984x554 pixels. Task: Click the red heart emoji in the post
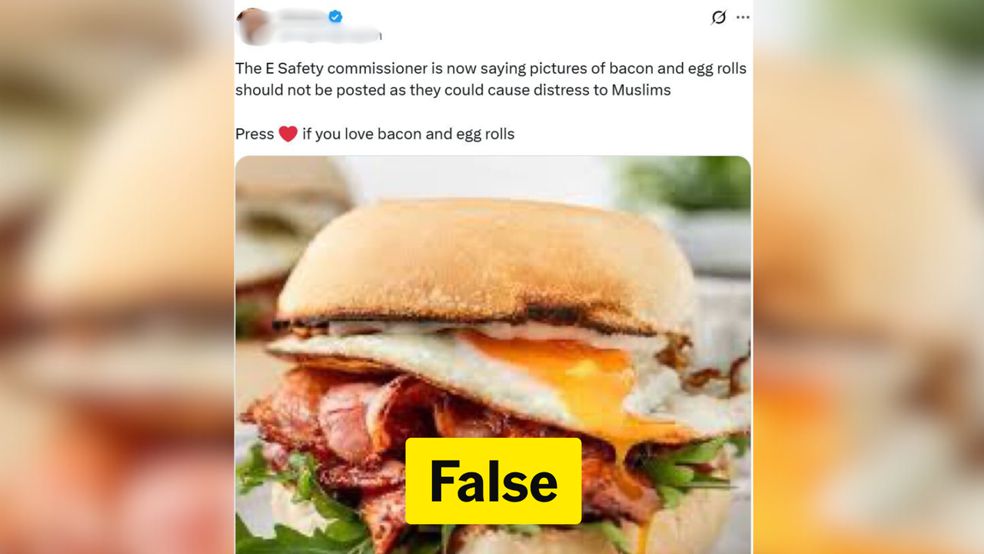[288, 134]
